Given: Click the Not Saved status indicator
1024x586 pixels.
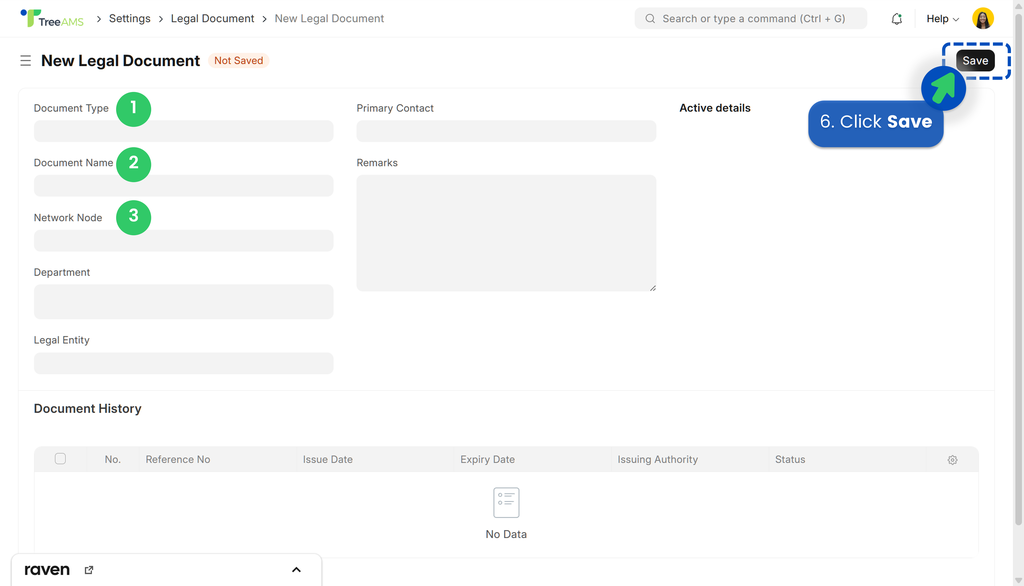Looking at the screenshot, I should [238, 61].
